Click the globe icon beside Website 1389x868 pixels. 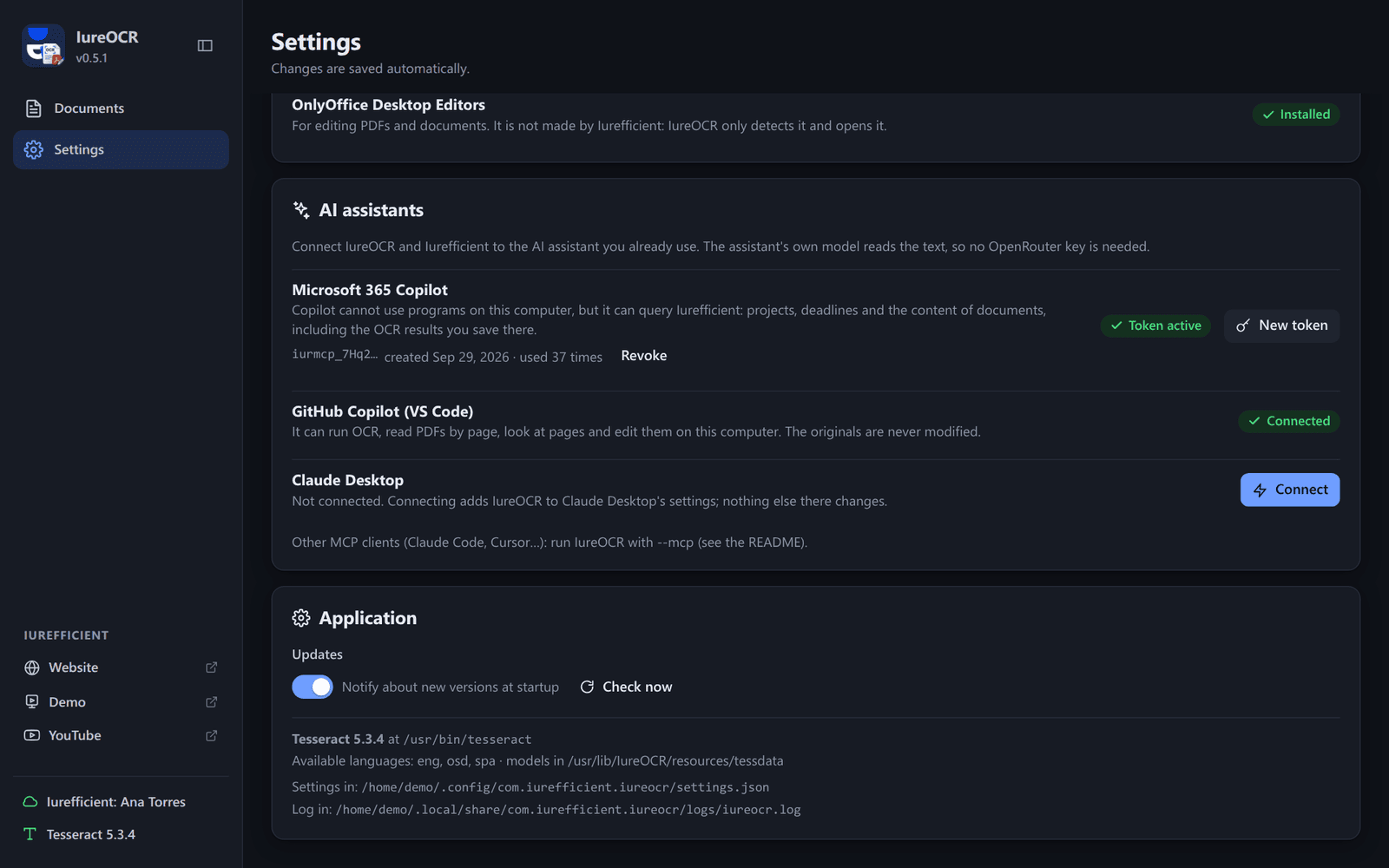pos(32,667)
